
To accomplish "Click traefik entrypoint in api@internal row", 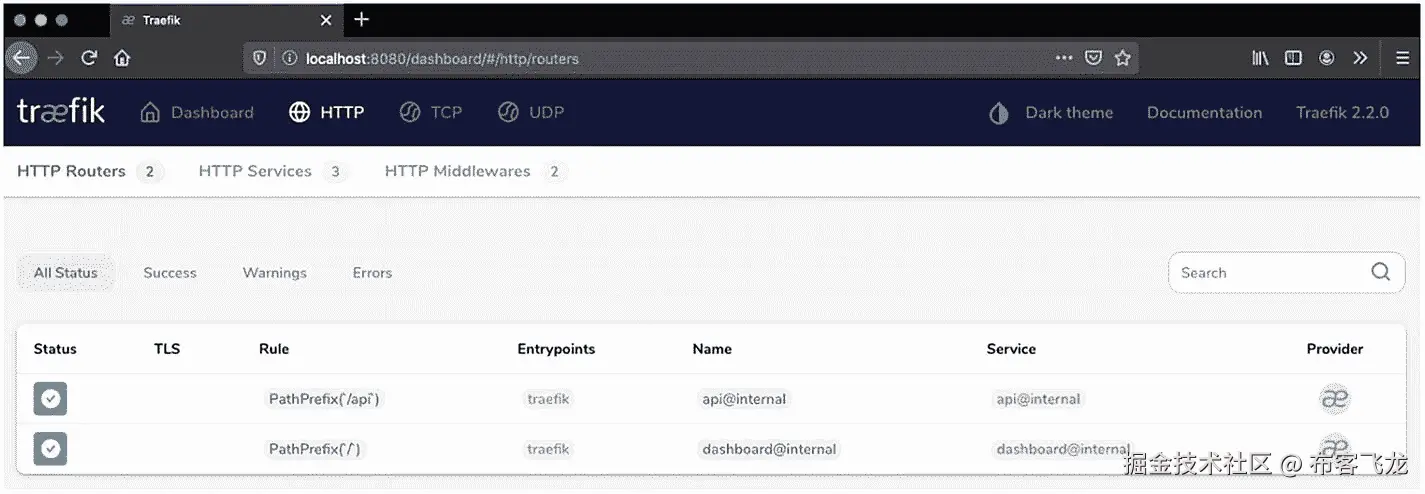I will pyautogui.click(x=548, y=399).
